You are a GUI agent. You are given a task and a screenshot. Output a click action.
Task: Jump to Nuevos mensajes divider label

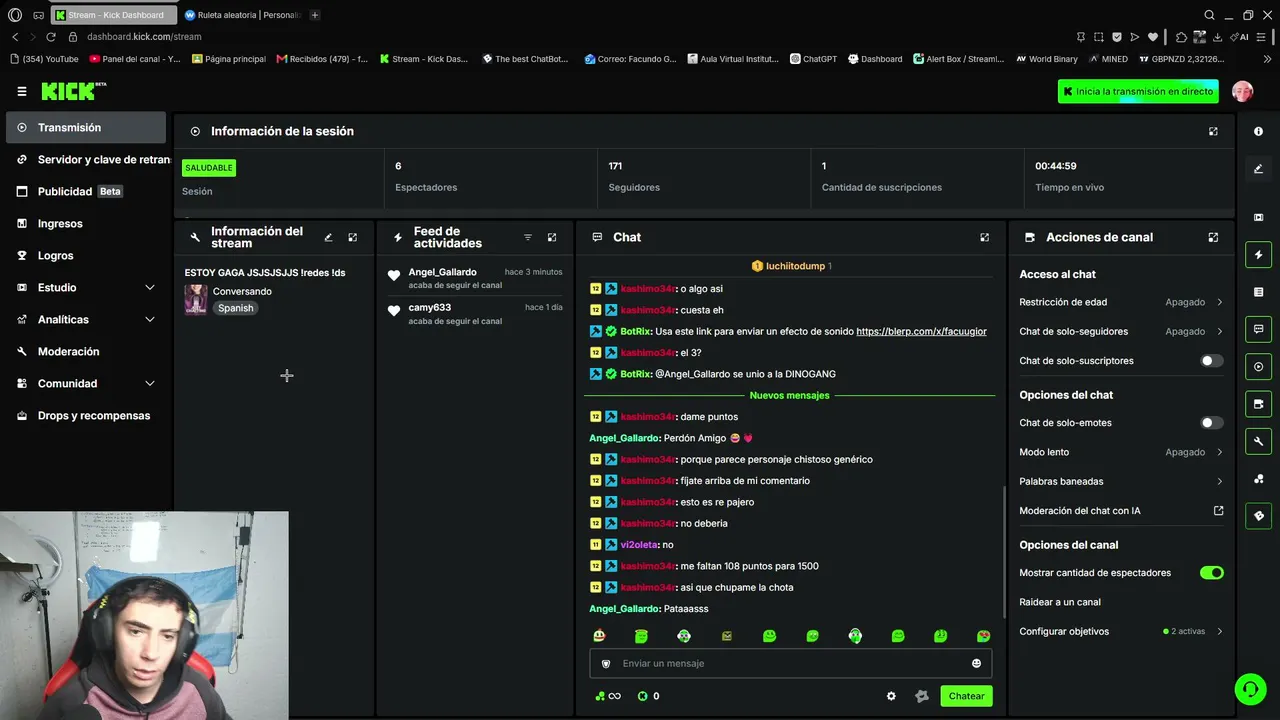[x=790, y=396]
